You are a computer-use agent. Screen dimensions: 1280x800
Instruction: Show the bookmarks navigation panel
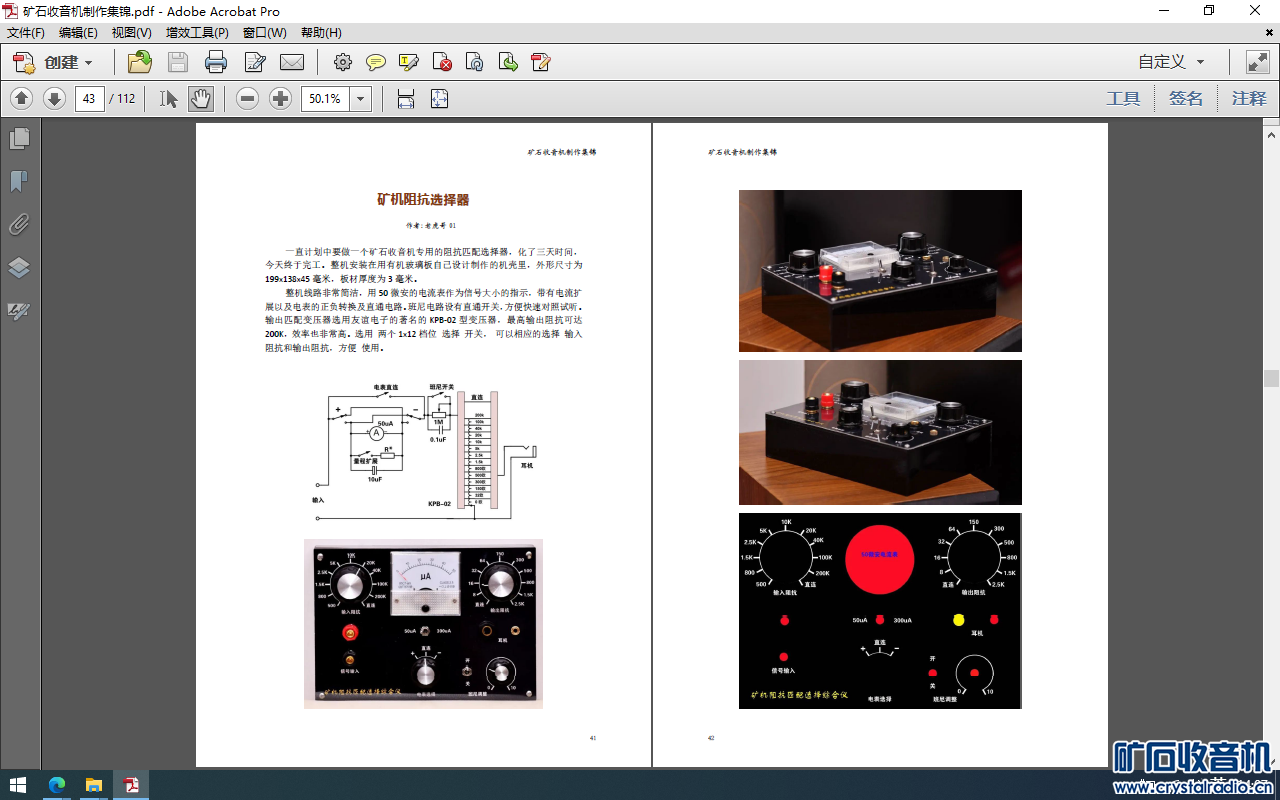click(x=19, y=181)
